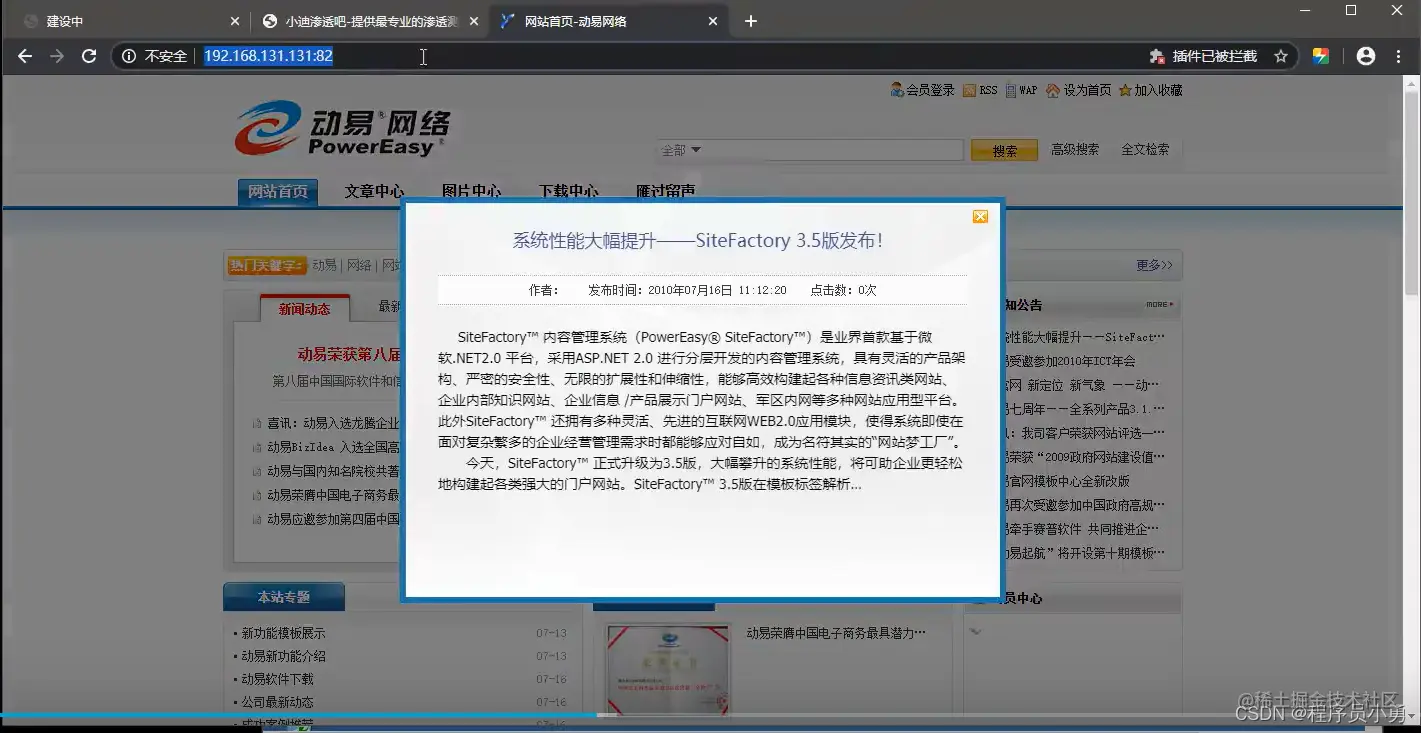Click 更多>> link in hot keywords bar

1154,265
